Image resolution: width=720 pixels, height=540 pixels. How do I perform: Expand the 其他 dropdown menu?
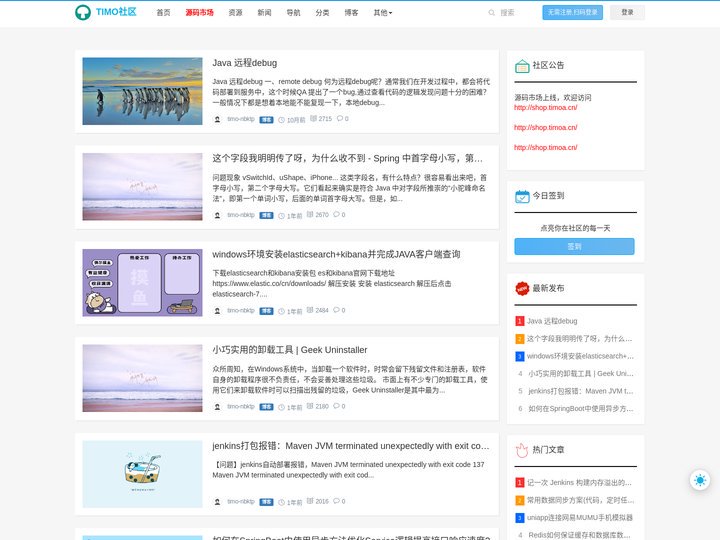pyautogui.click(x=382, y=13)
